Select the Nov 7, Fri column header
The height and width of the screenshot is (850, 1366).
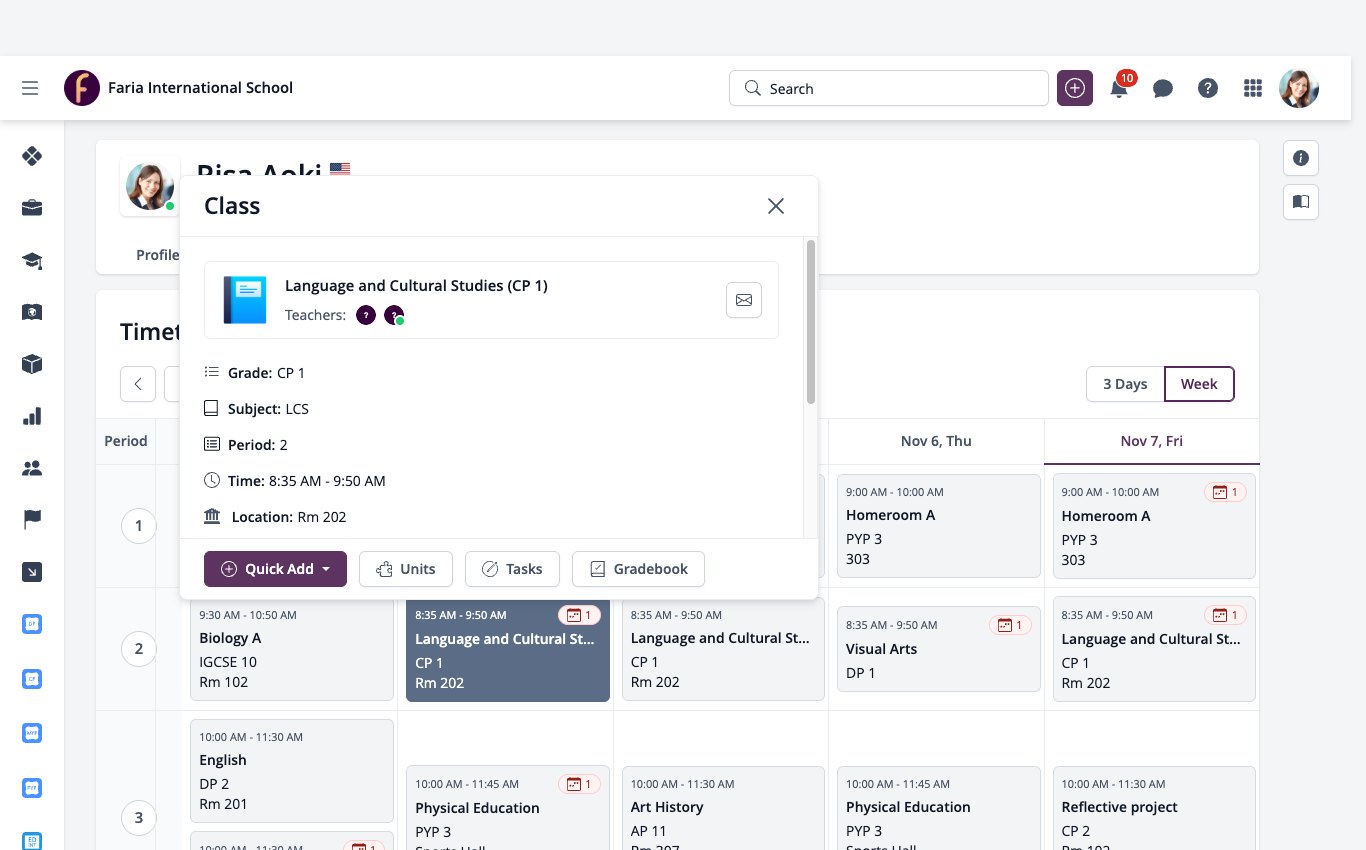click(x=1152, y=441)
